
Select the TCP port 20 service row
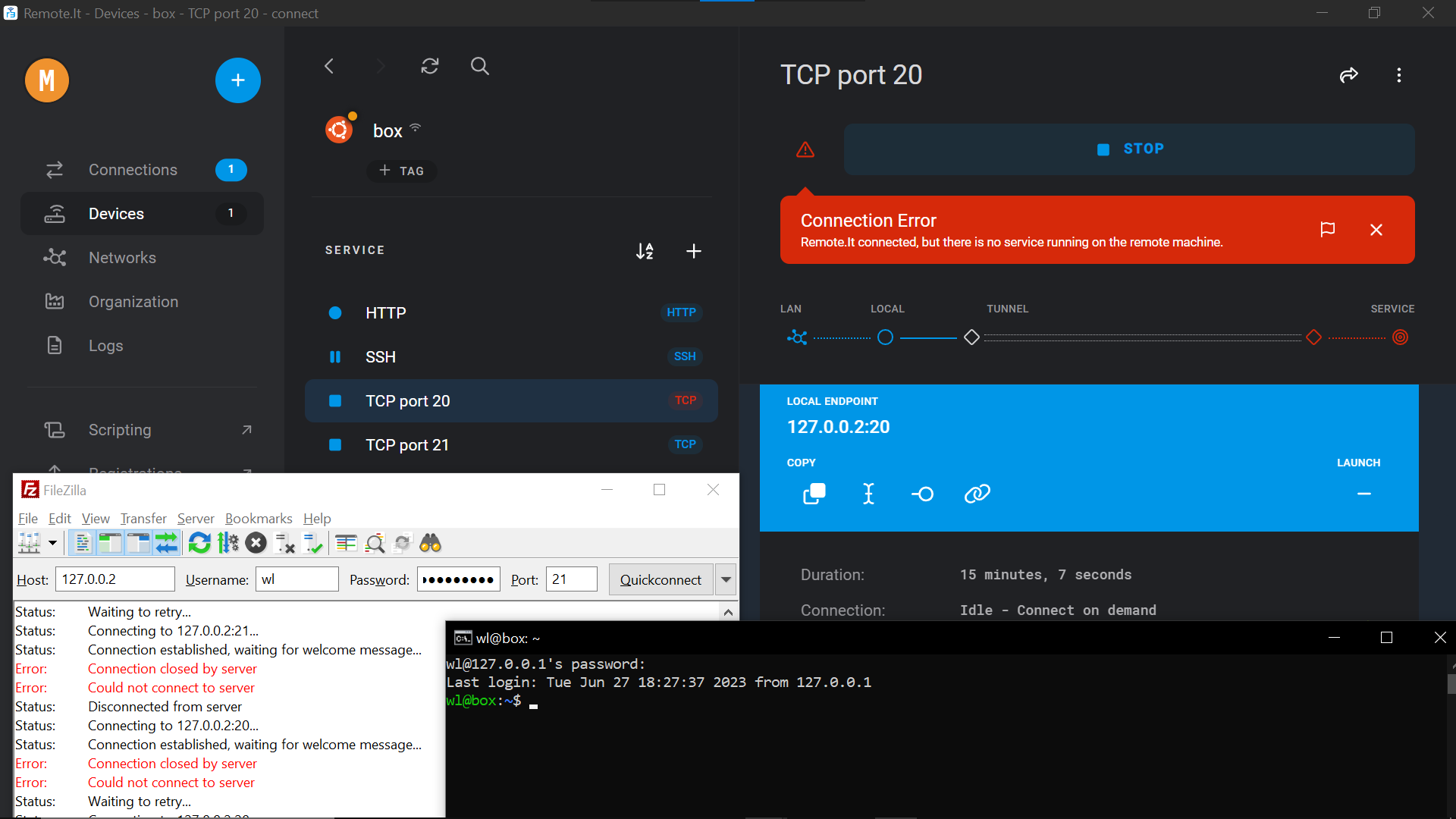click(511, 400)
